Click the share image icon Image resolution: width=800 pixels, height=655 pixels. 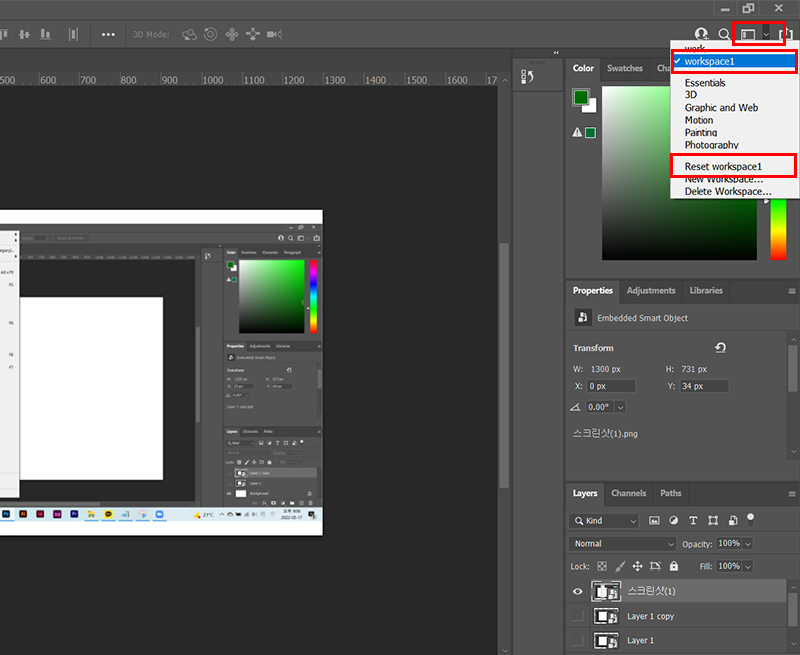(786, 34)
